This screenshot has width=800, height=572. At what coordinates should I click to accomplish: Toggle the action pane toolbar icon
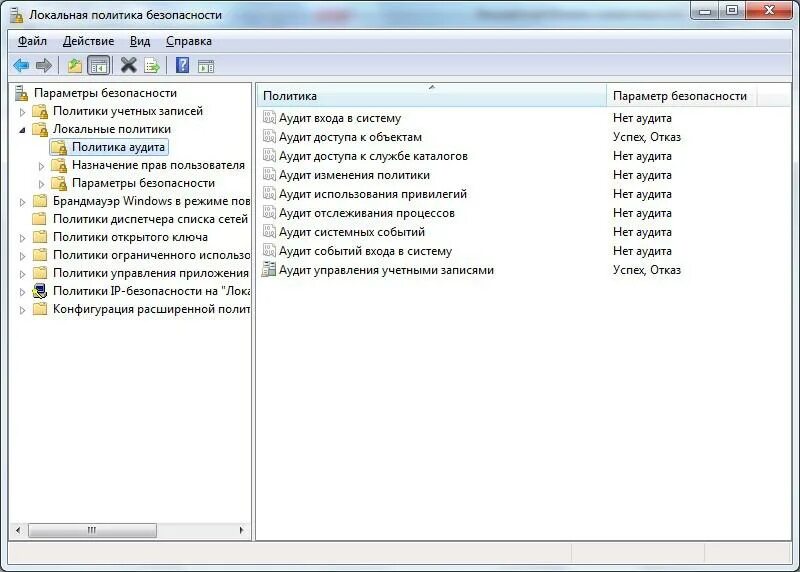coord(206,66)
